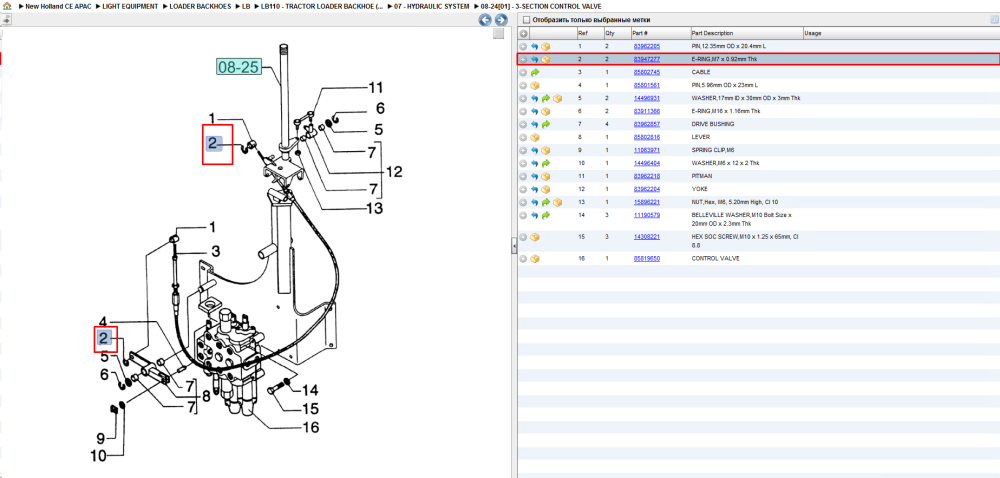The width and height of the screenshot is (1000, 478).
Task: Select 'CONTROL VALVE' description text
Action: (x=716, y=259)
